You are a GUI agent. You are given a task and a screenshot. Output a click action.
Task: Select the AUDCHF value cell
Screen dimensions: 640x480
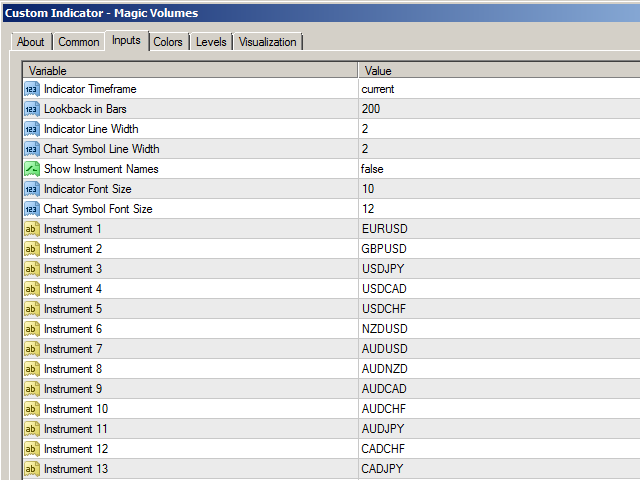499,409
